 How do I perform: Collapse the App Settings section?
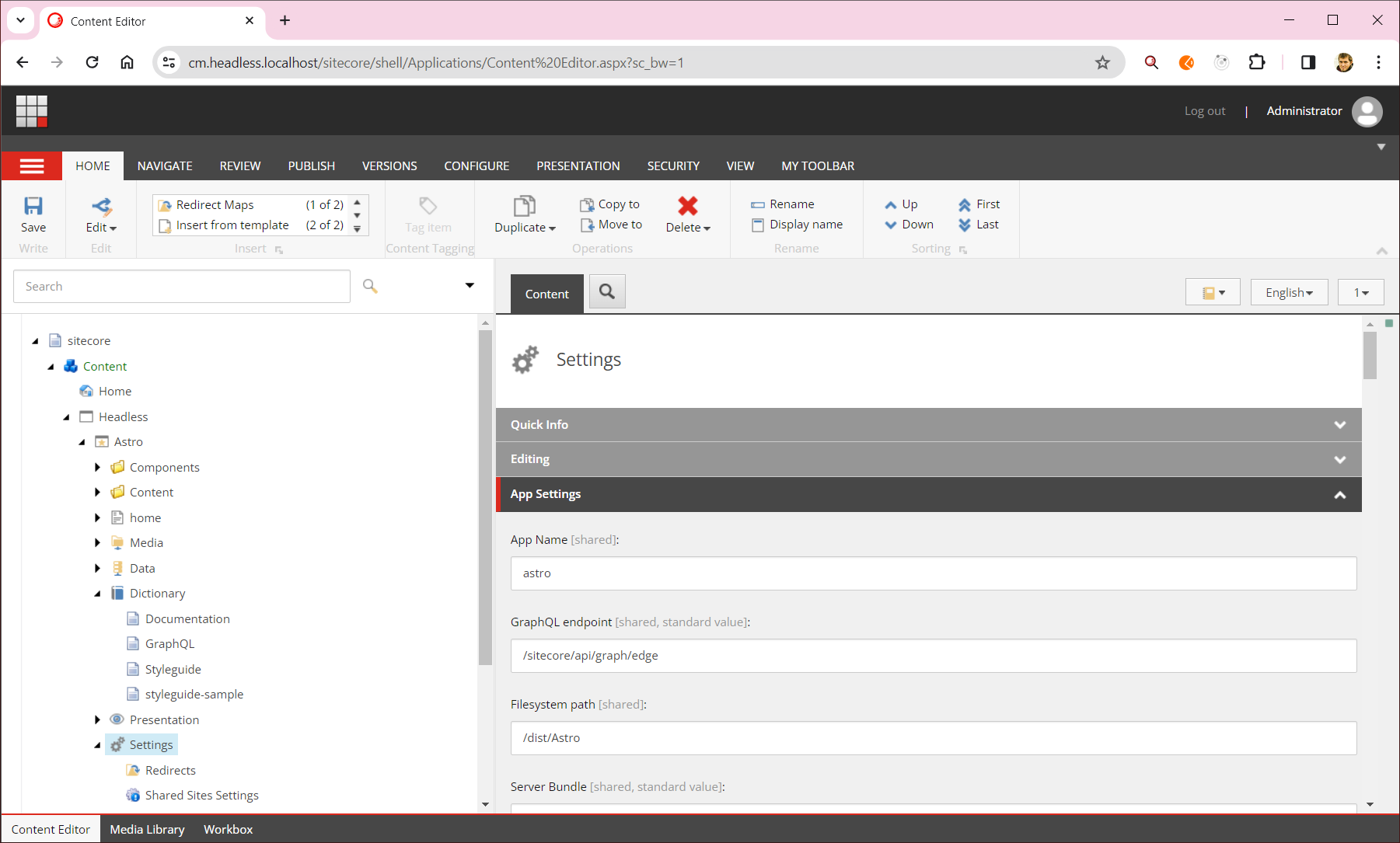[x=1339, y=495]
